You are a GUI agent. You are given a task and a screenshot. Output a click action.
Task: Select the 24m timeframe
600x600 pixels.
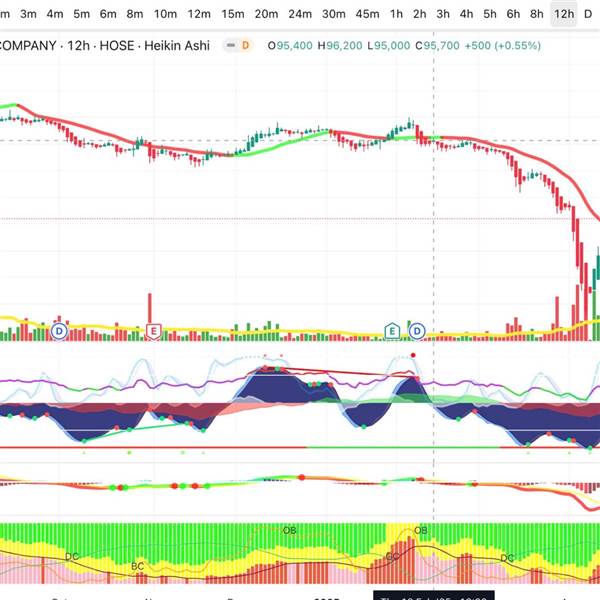pos(300,14)
